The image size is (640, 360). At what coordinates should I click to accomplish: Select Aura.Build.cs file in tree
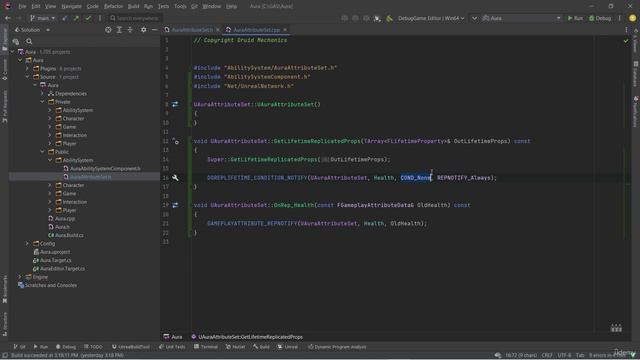point(66,236)
